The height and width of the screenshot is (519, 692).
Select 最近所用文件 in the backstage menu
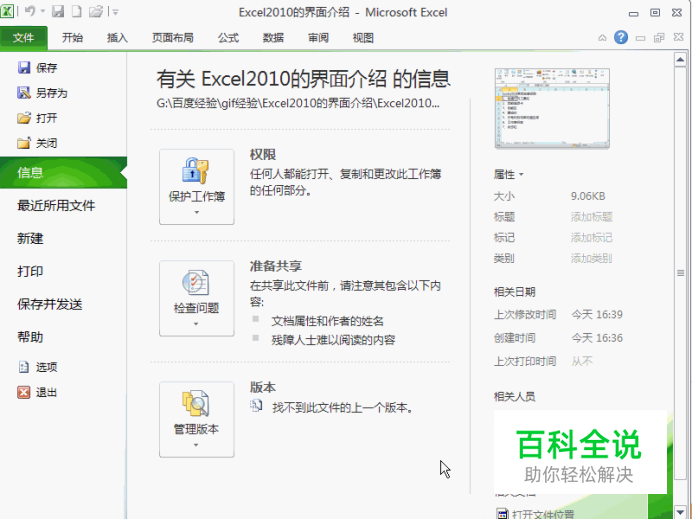click(56, 206)
